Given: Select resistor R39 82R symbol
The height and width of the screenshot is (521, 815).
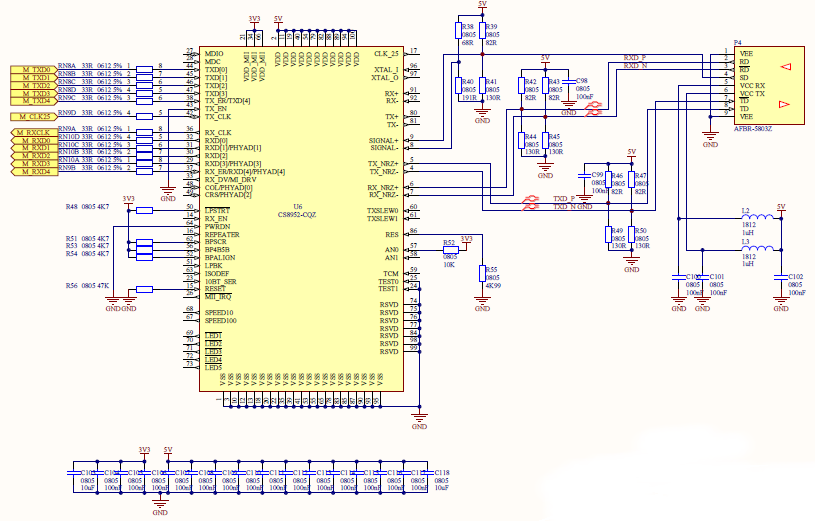Looking at the screenshot, I should tap(482, 30).
